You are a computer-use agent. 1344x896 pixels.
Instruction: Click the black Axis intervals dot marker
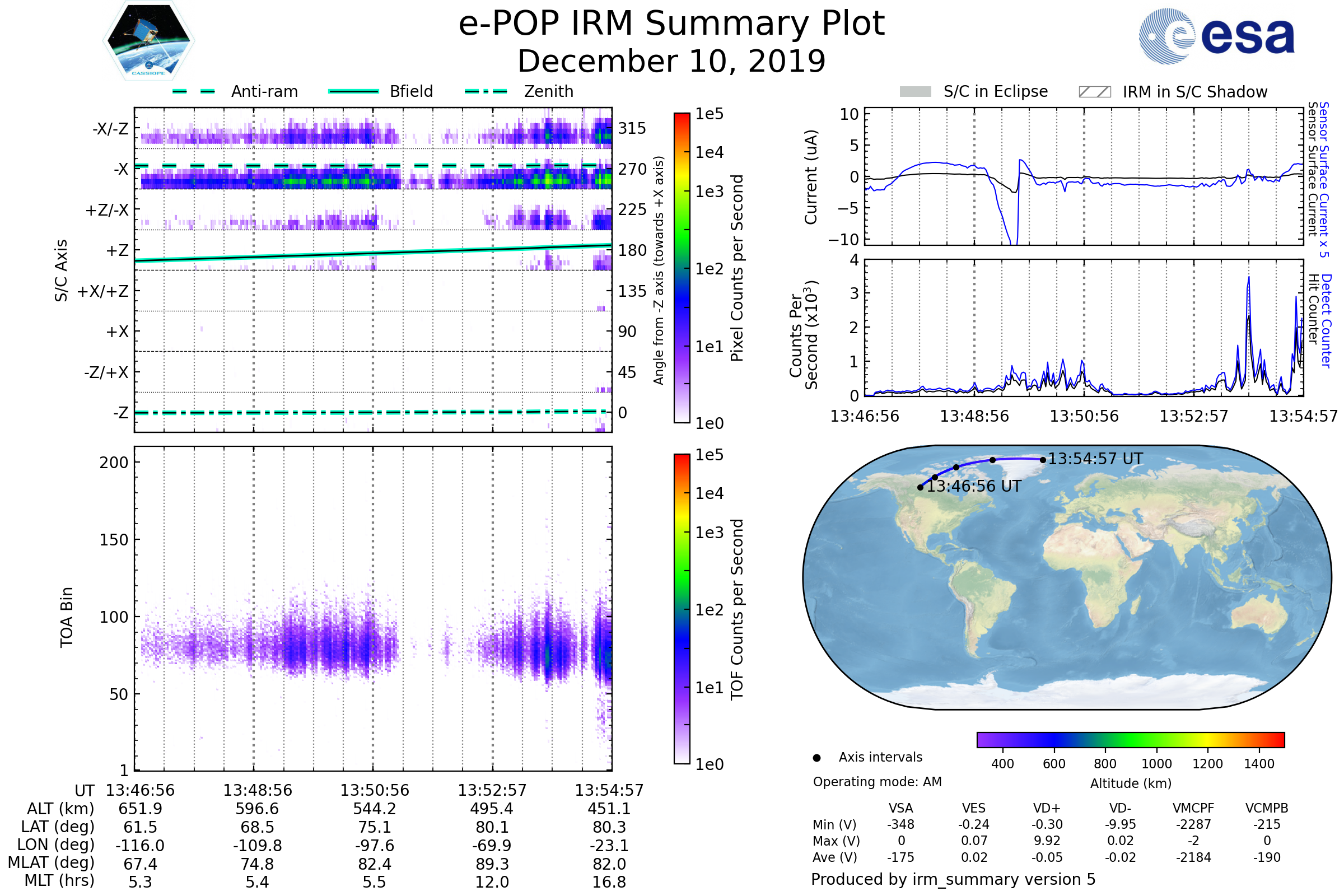tap(816, 758)
